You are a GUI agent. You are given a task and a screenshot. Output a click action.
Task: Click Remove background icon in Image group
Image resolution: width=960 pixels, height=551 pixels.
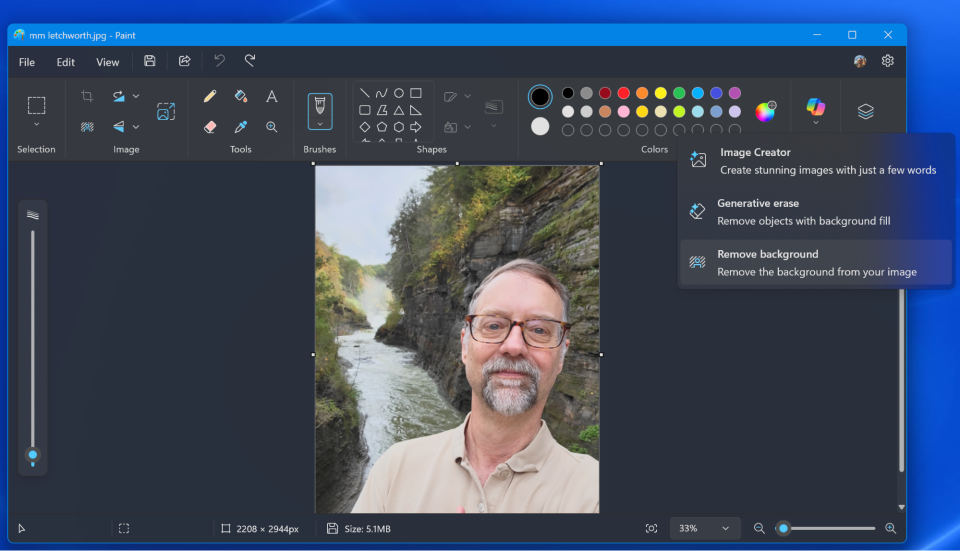pos(87,127)
